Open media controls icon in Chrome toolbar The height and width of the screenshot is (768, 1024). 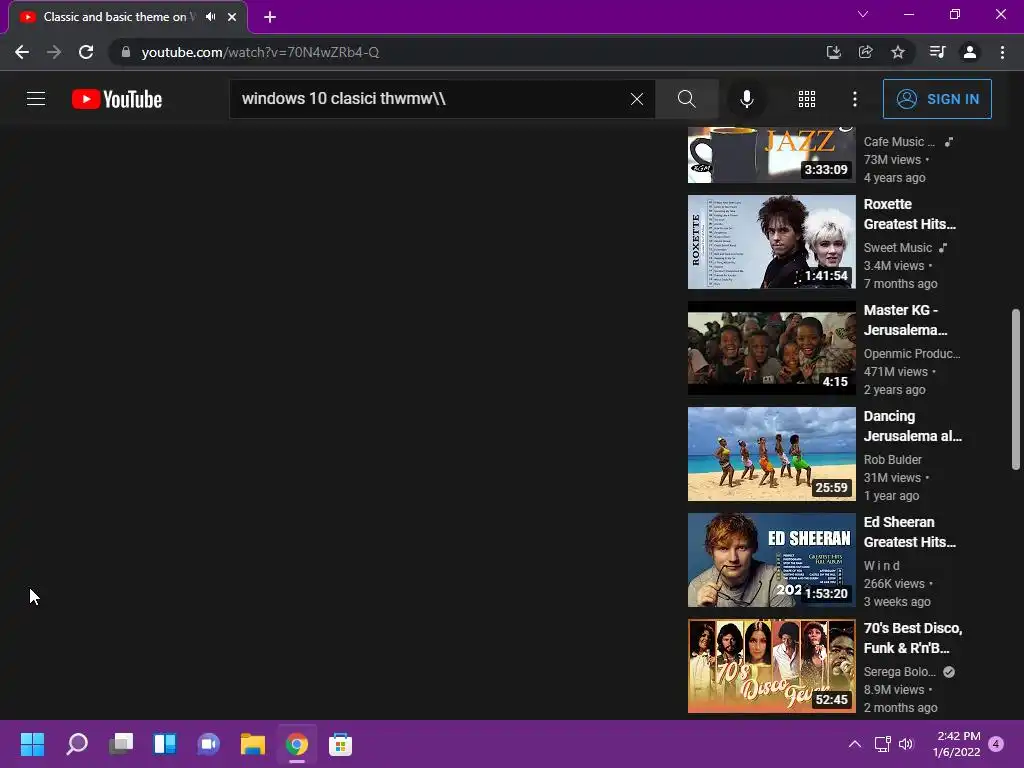937,52
